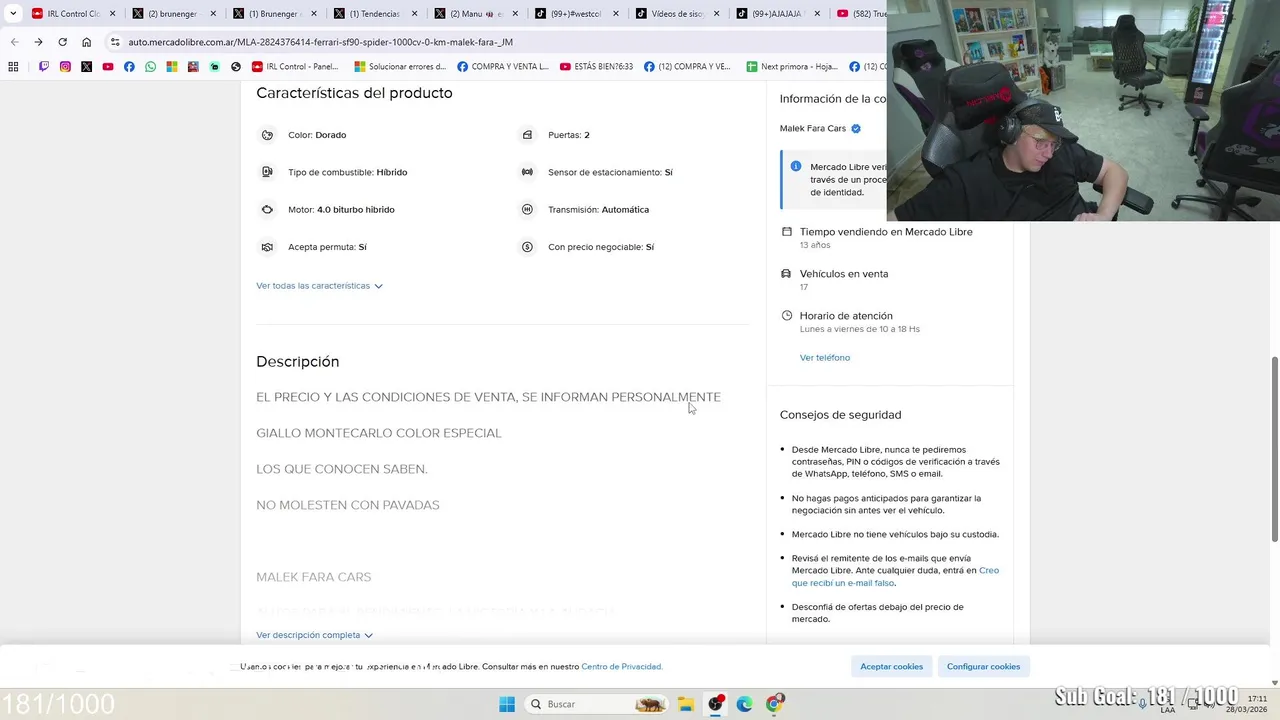1280x720 pixels.
Task: Click the calendar icon for Tiempo vendiendo
Action: point(786,231)
